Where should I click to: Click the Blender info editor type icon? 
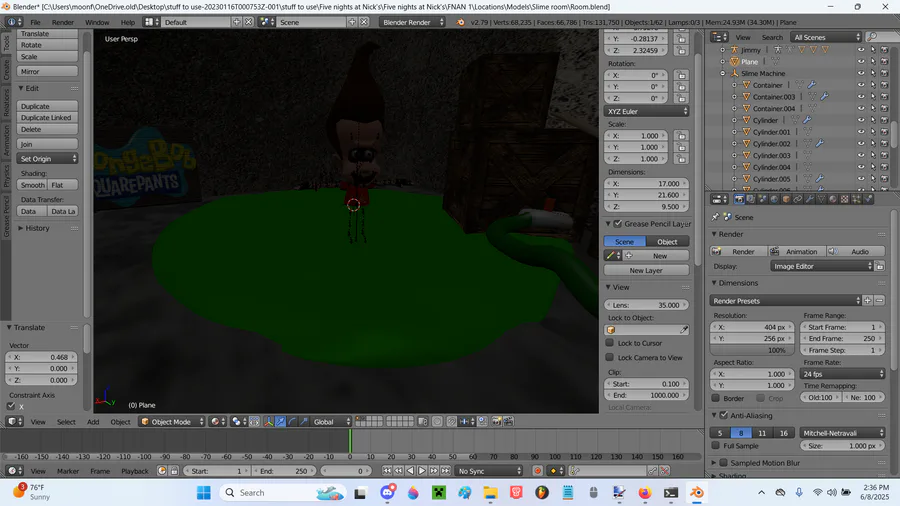tap(14, 22)
